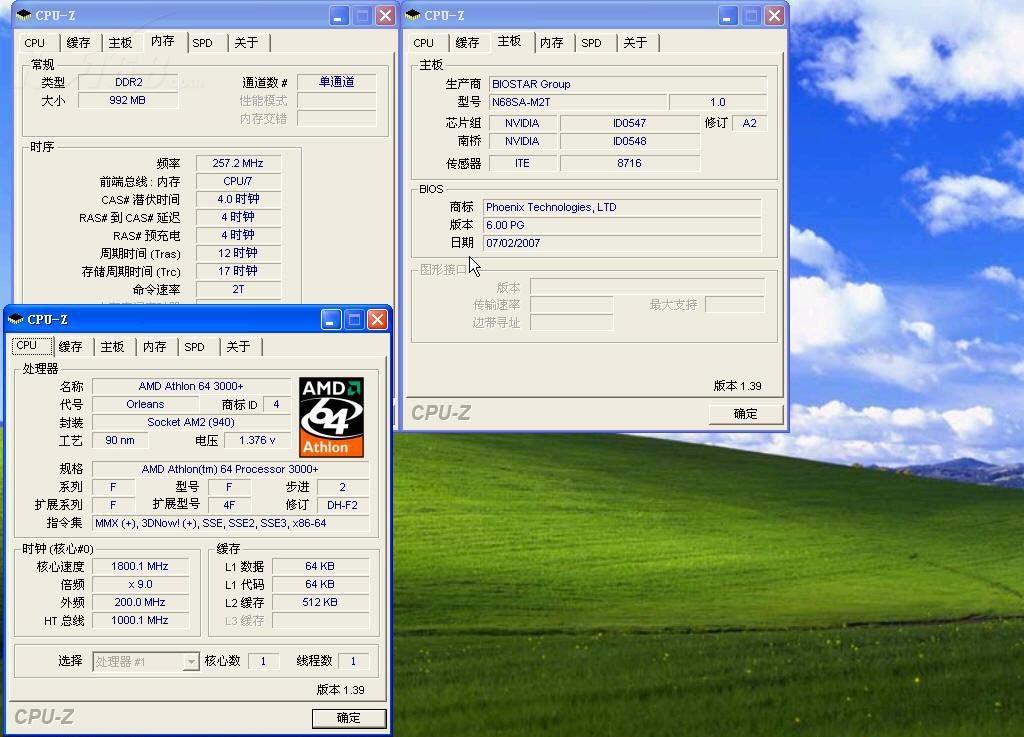Click the 4.0 时钟 CAS latency value
This screenshot has height=737, width=1024.
[238, 199]
